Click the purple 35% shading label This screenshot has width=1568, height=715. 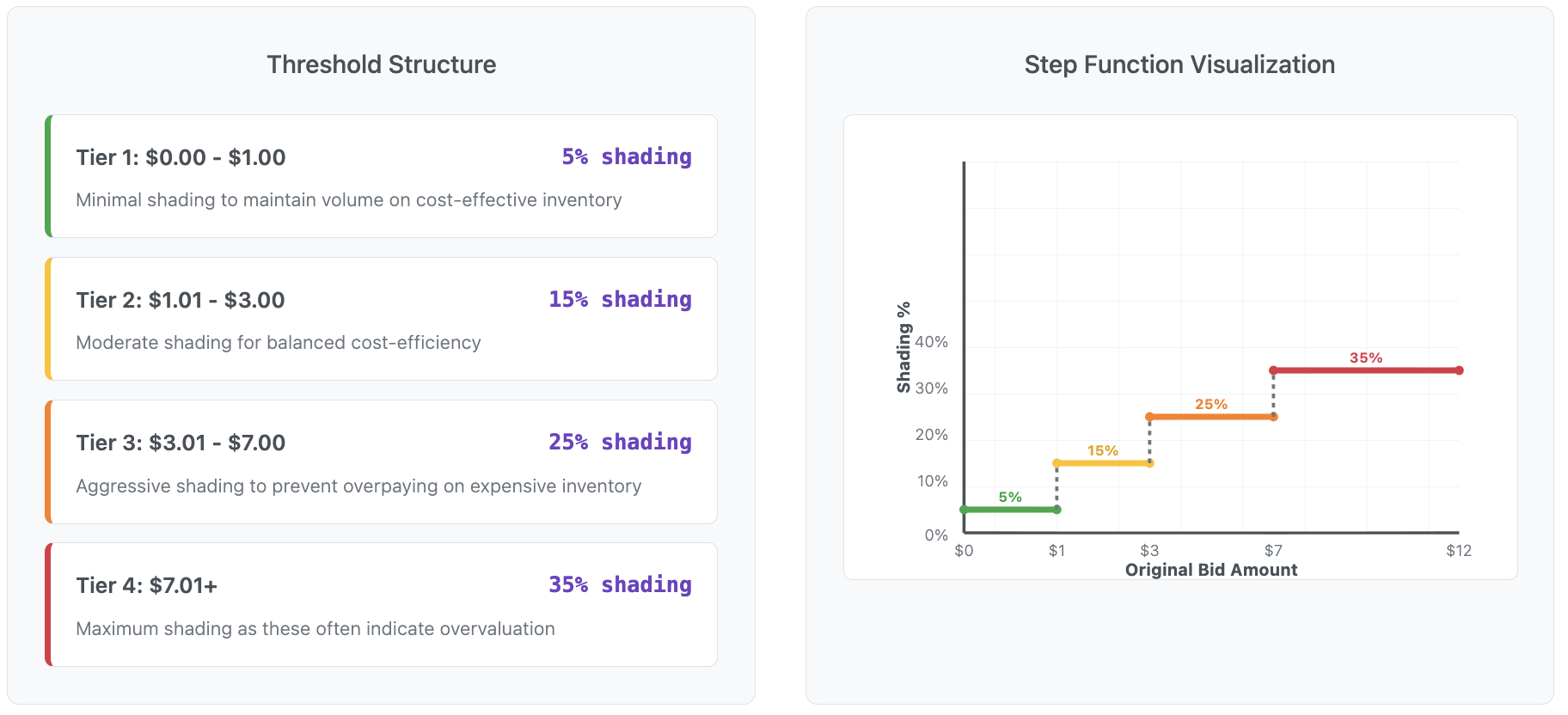[620, 585]
